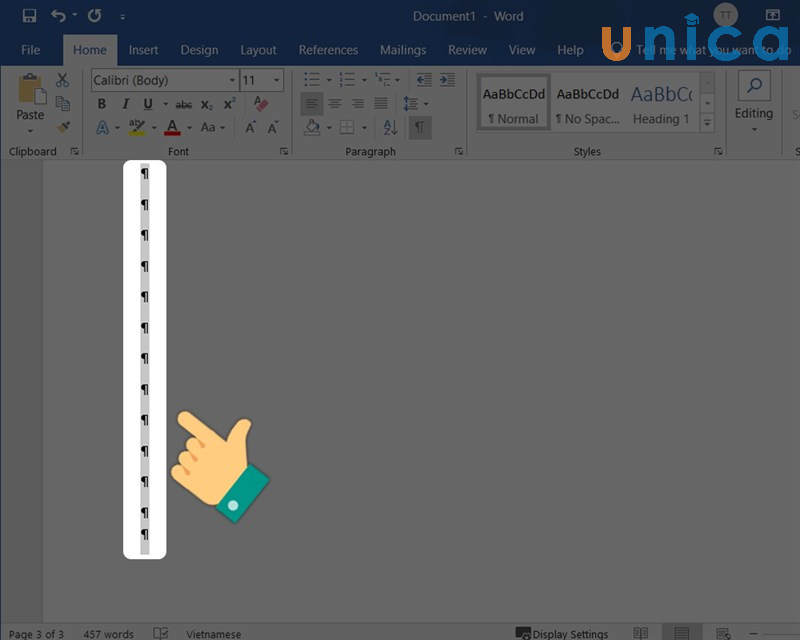Save the document with the floppy icon
Image resolution: width=800 pixels, height=640 pixels.
[x=30, y=16]
